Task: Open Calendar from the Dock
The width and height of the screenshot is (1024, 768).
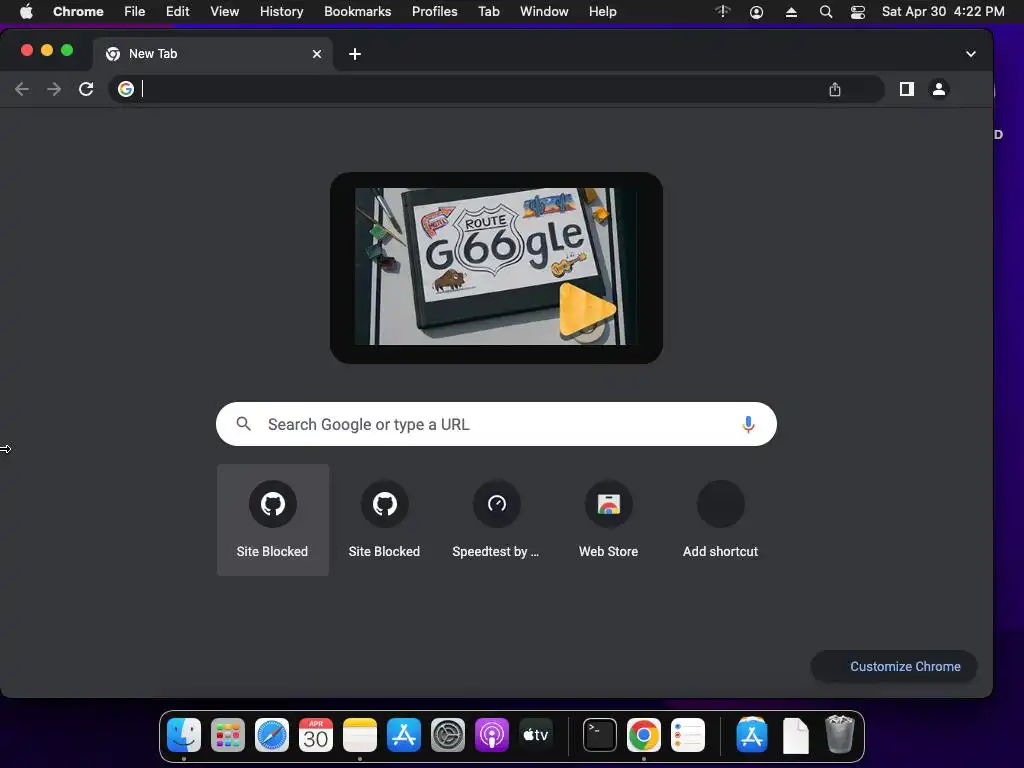Action: [x=316, y=735]
